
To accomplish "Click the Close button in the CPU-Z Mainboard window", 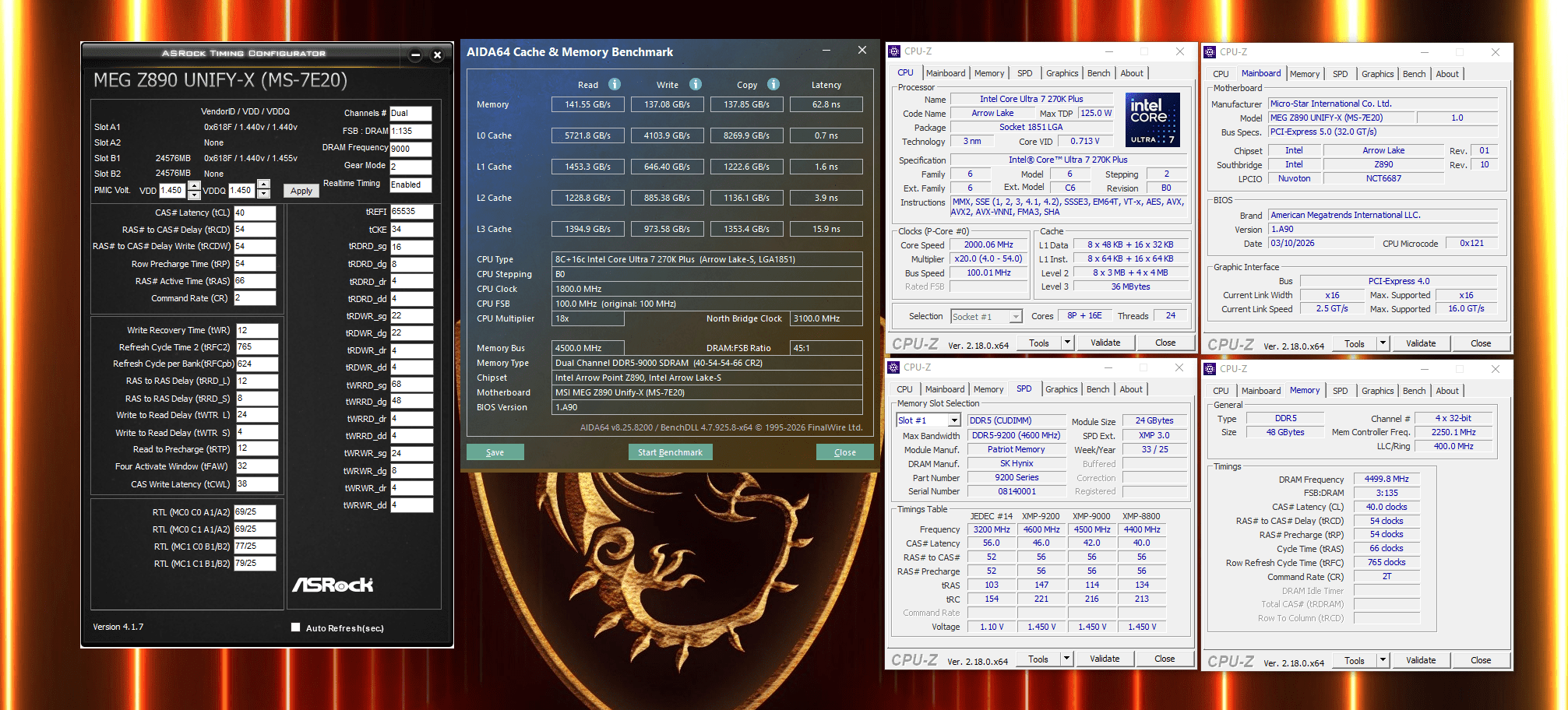I will (x=1481, y=343).
